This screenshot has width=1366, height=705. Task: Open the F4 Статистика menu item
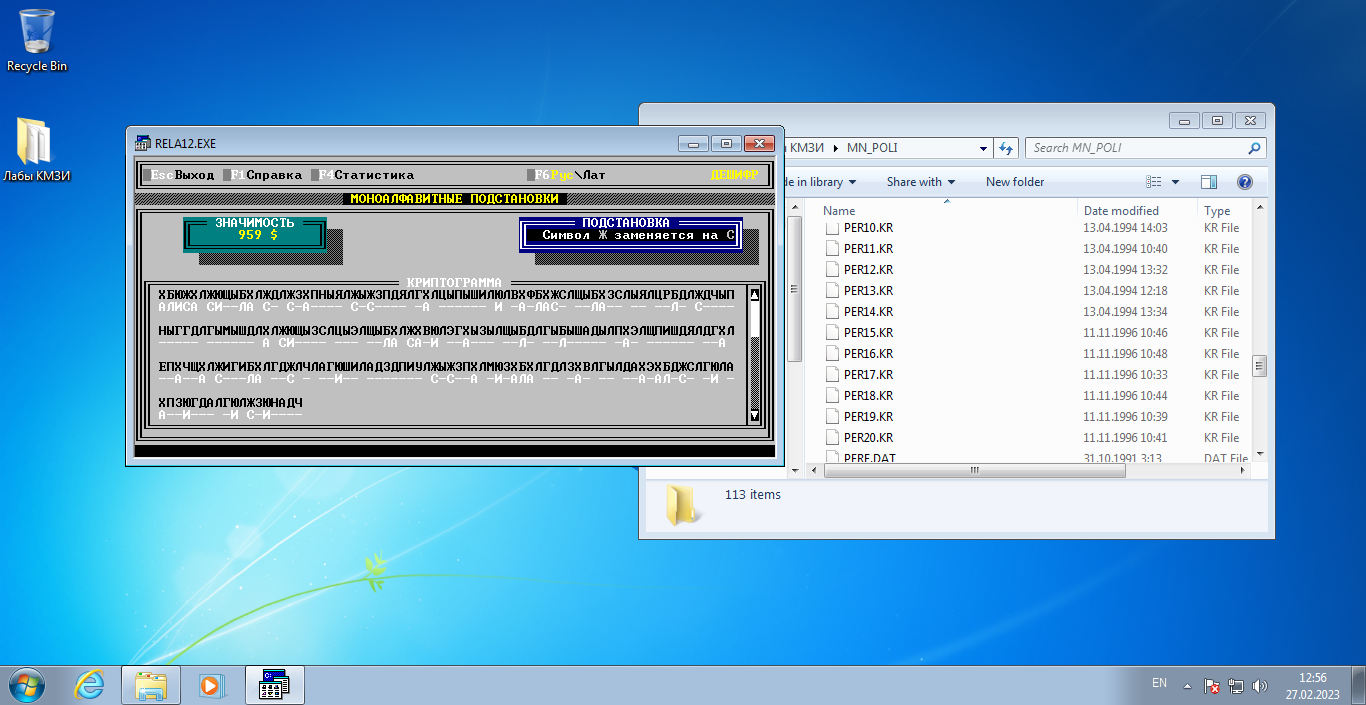click(x=363, y=175)
